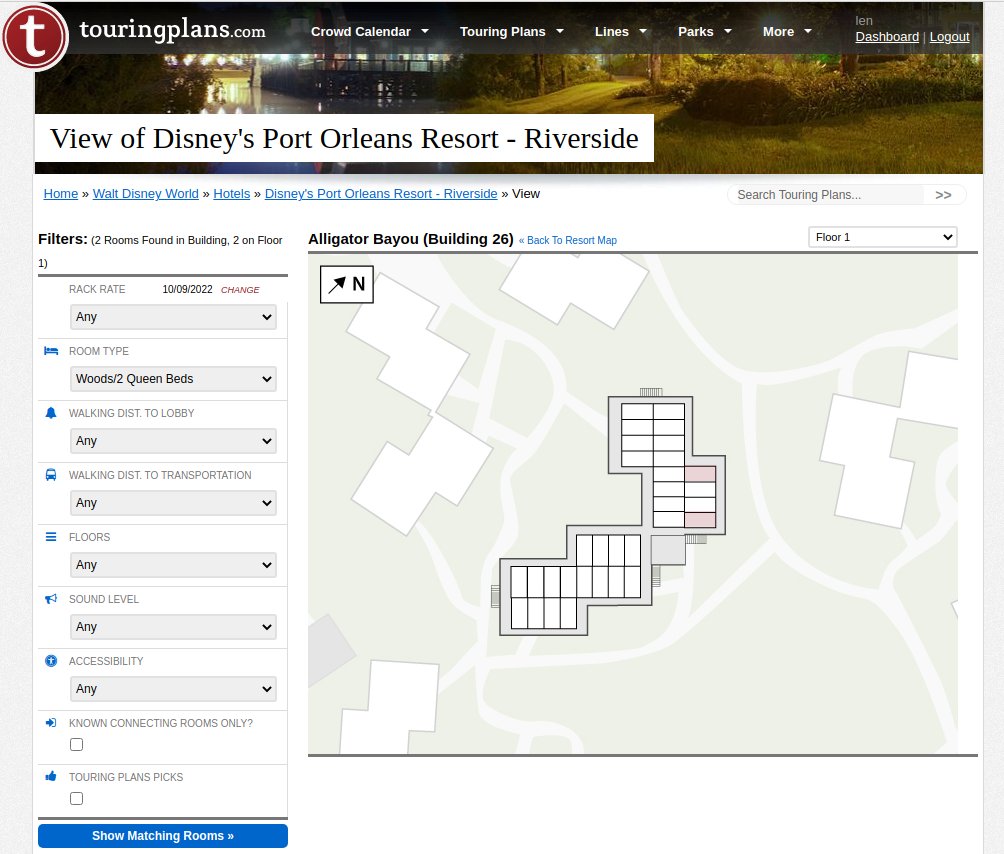Click the thumbs-up Touring Plans Picks icon
Image resolution: width=1004 pixels, height=854 pixels.
pos(51,777)
